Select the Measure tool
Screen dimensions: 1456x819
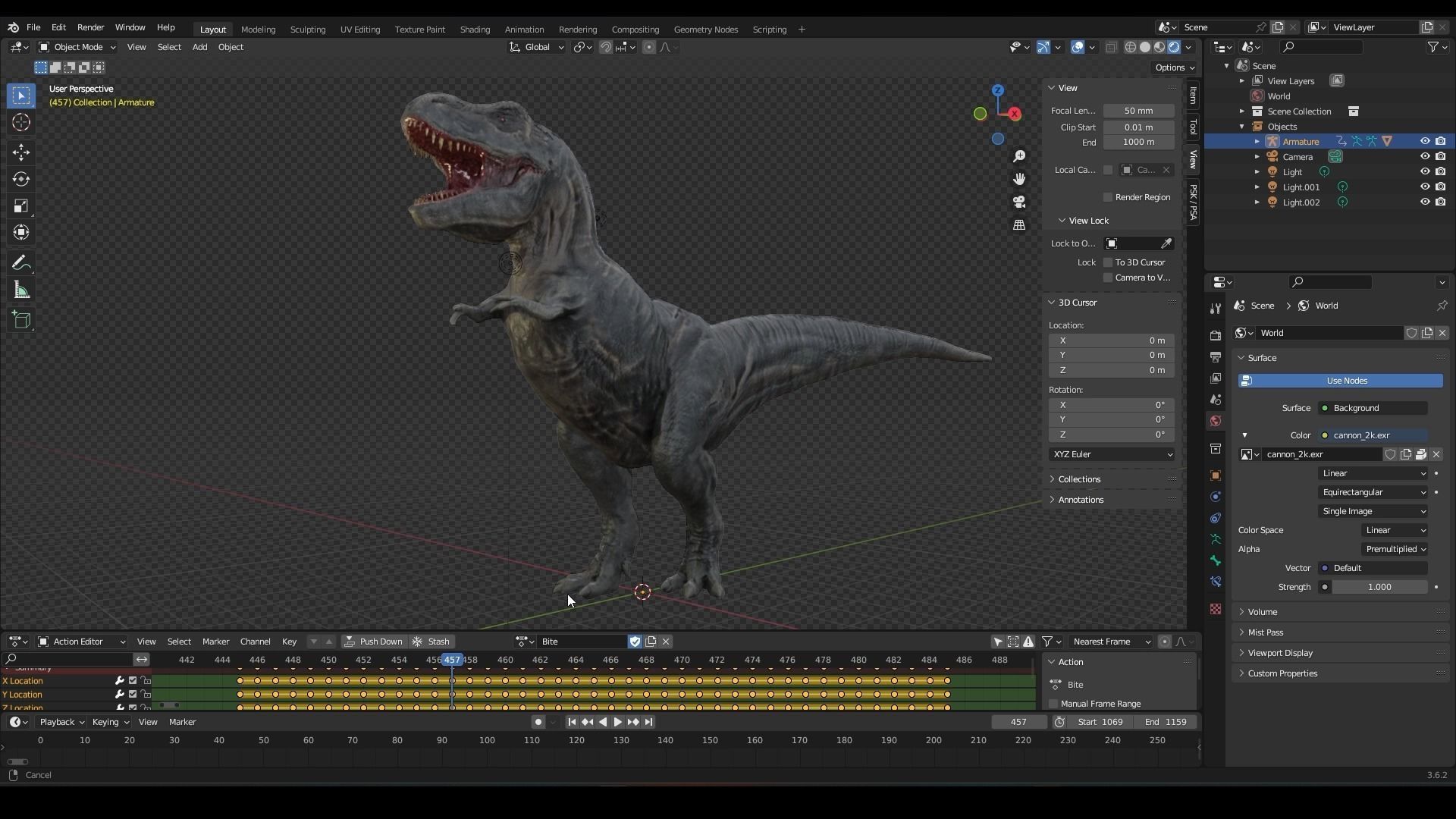pos(21,290)
